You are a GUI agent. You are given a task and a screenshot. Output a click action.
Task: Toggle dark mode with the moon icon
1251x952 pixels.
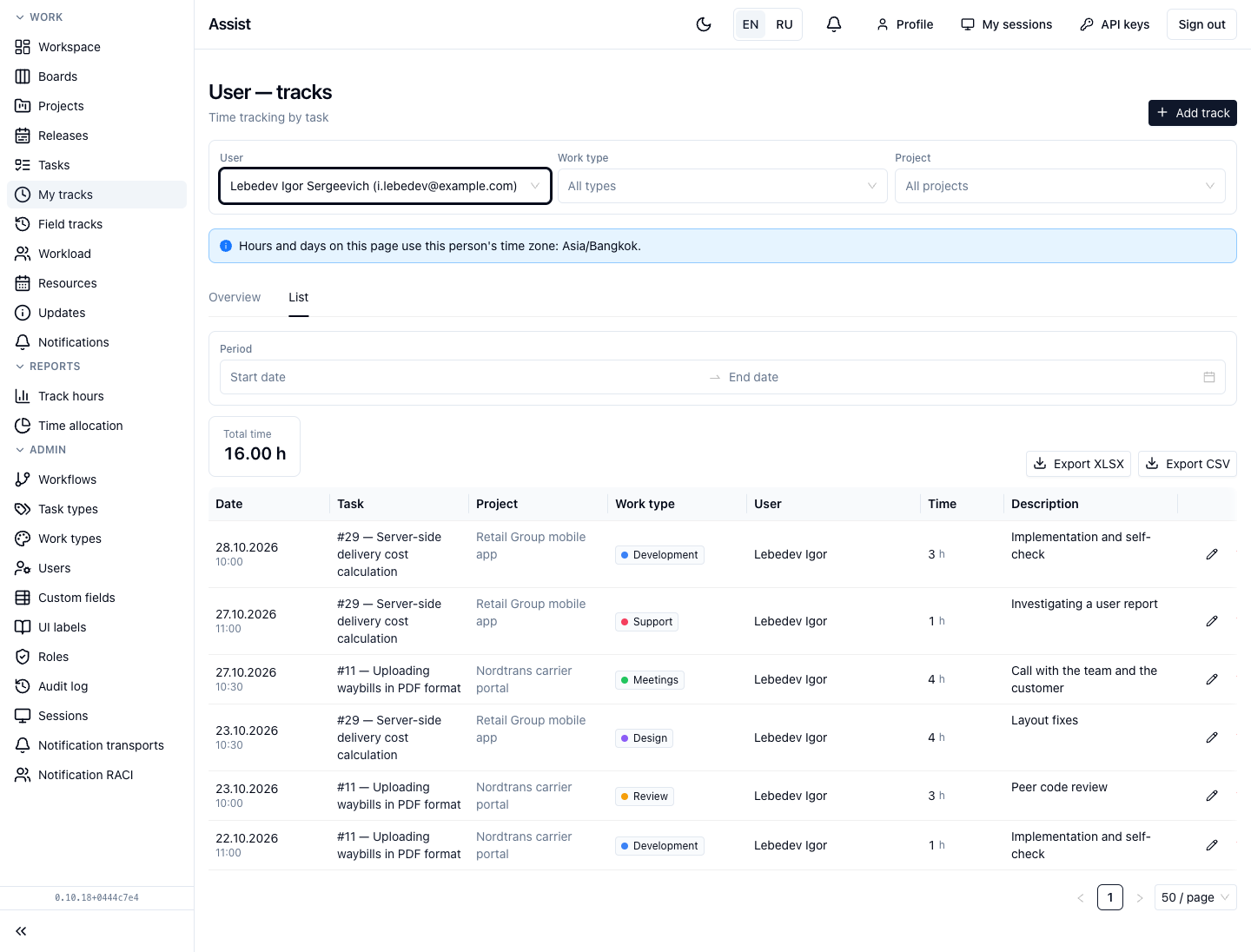tap(704, 24)
